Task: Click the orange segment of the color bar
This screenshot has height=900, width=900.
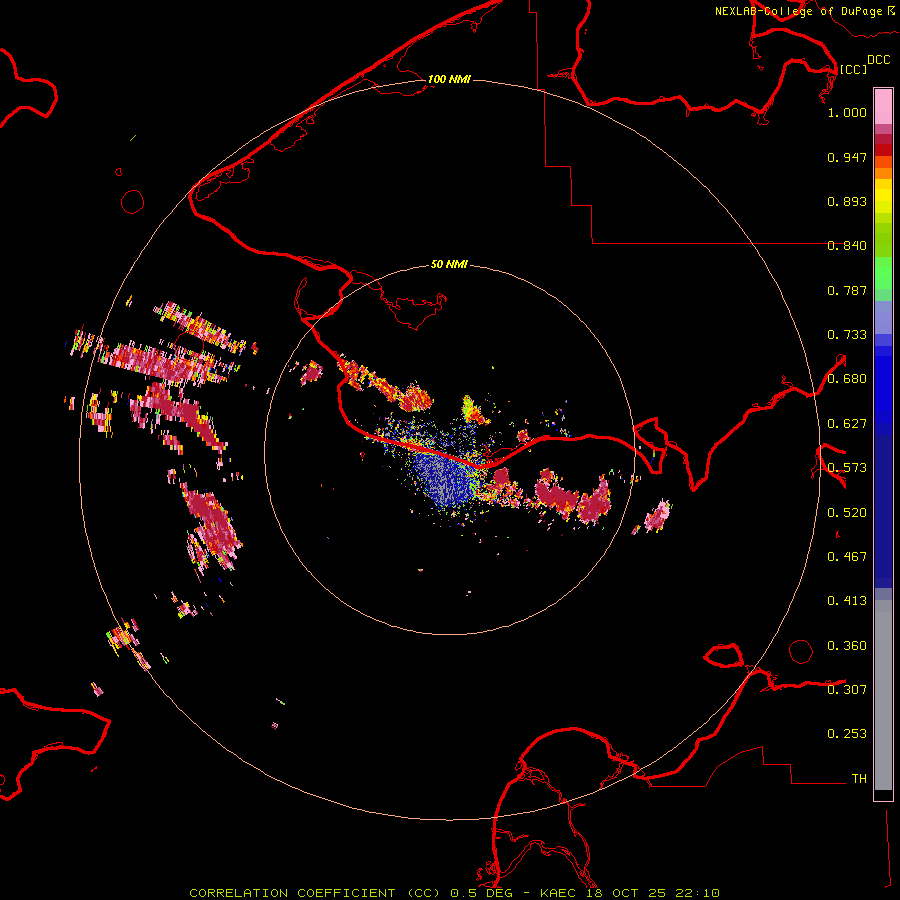Action: [x=883, y=173]
